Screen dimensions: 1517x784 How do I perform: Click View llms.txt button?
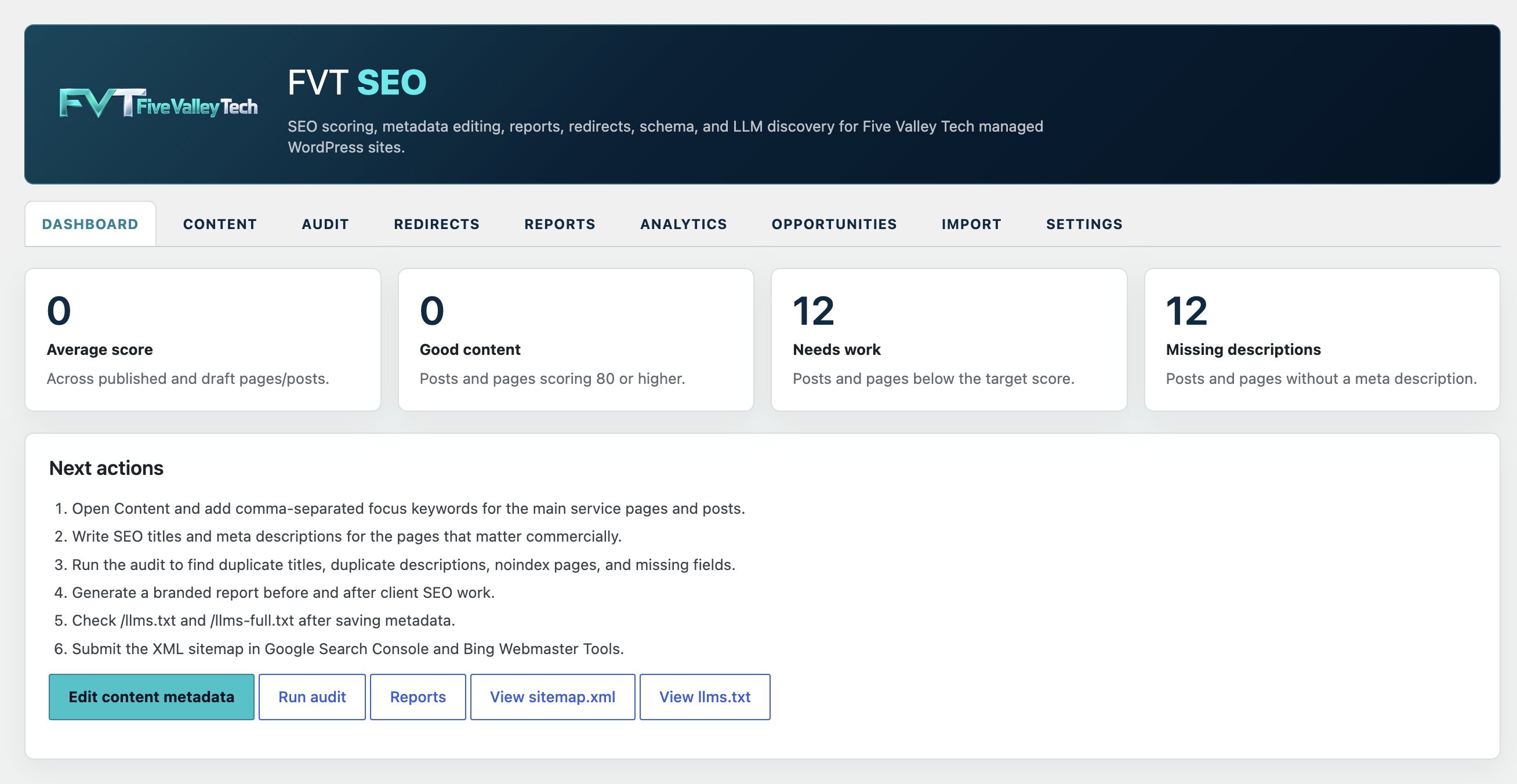pos(705,697)
